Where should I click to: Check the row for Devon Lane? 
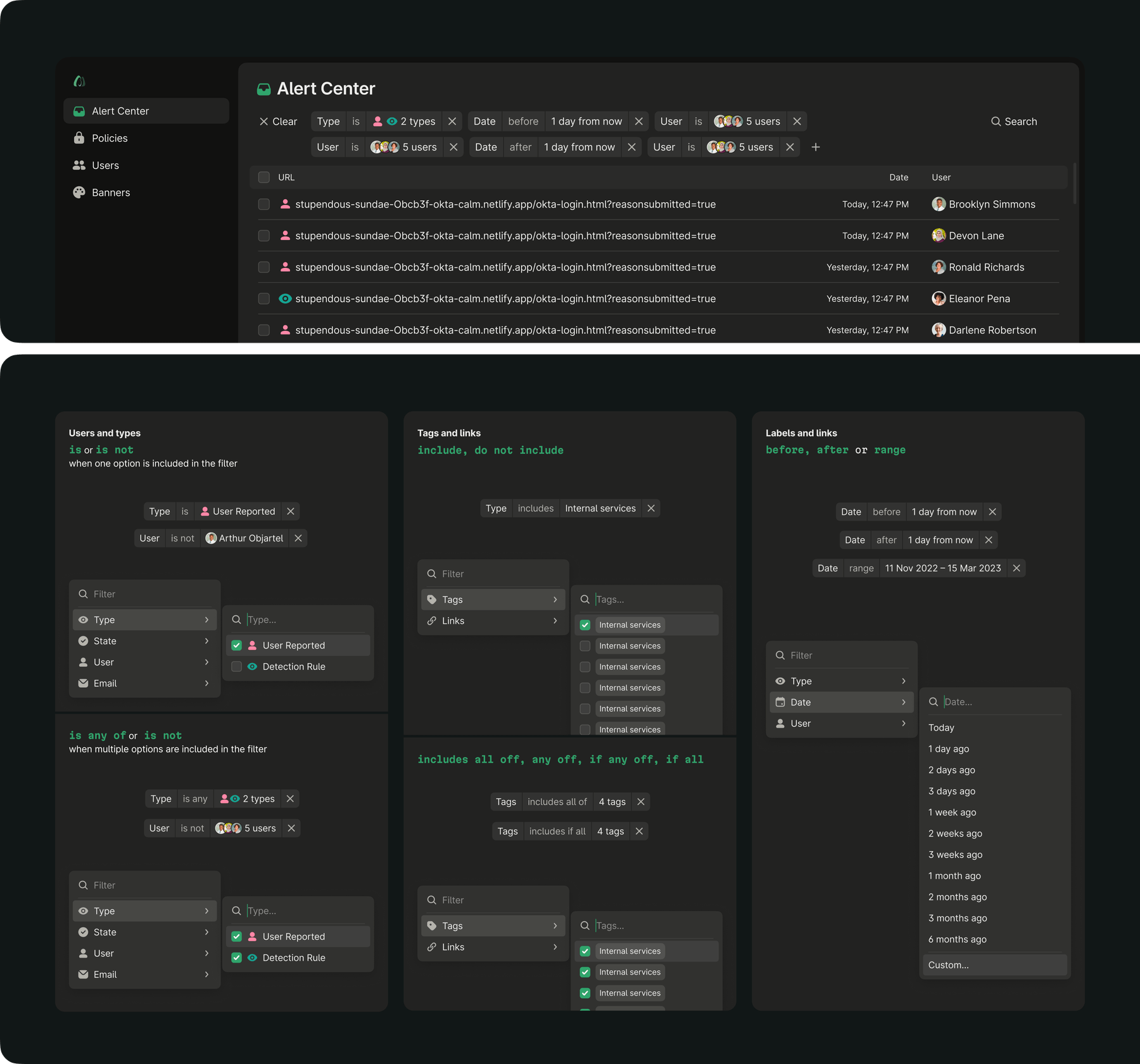pyautogui.click(x=264, y=235)
